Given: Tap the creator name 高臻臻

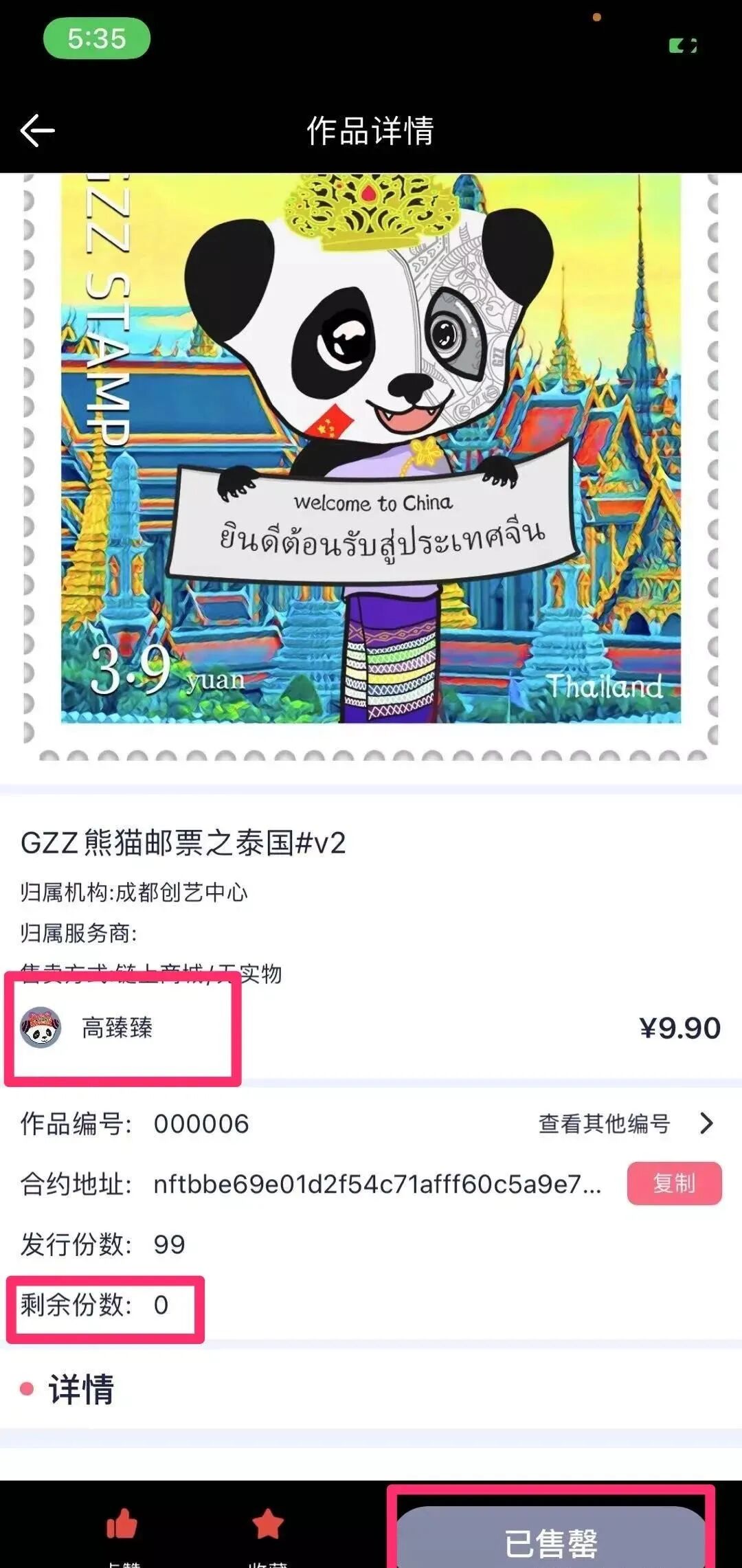Looking at the screenshot, I should click(x=117, y=1028).
